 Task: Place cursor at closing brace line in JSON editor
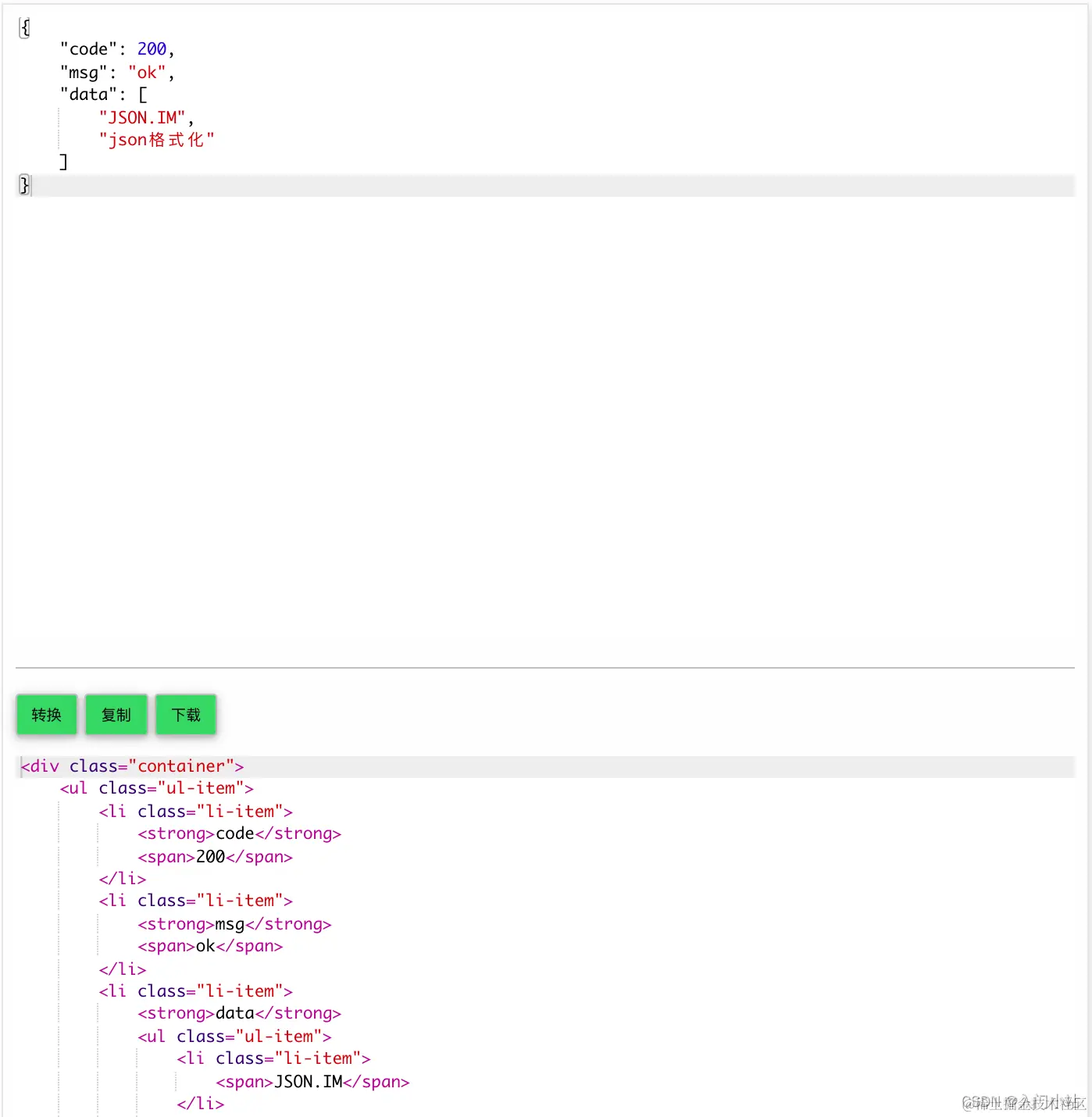point(545,185)
